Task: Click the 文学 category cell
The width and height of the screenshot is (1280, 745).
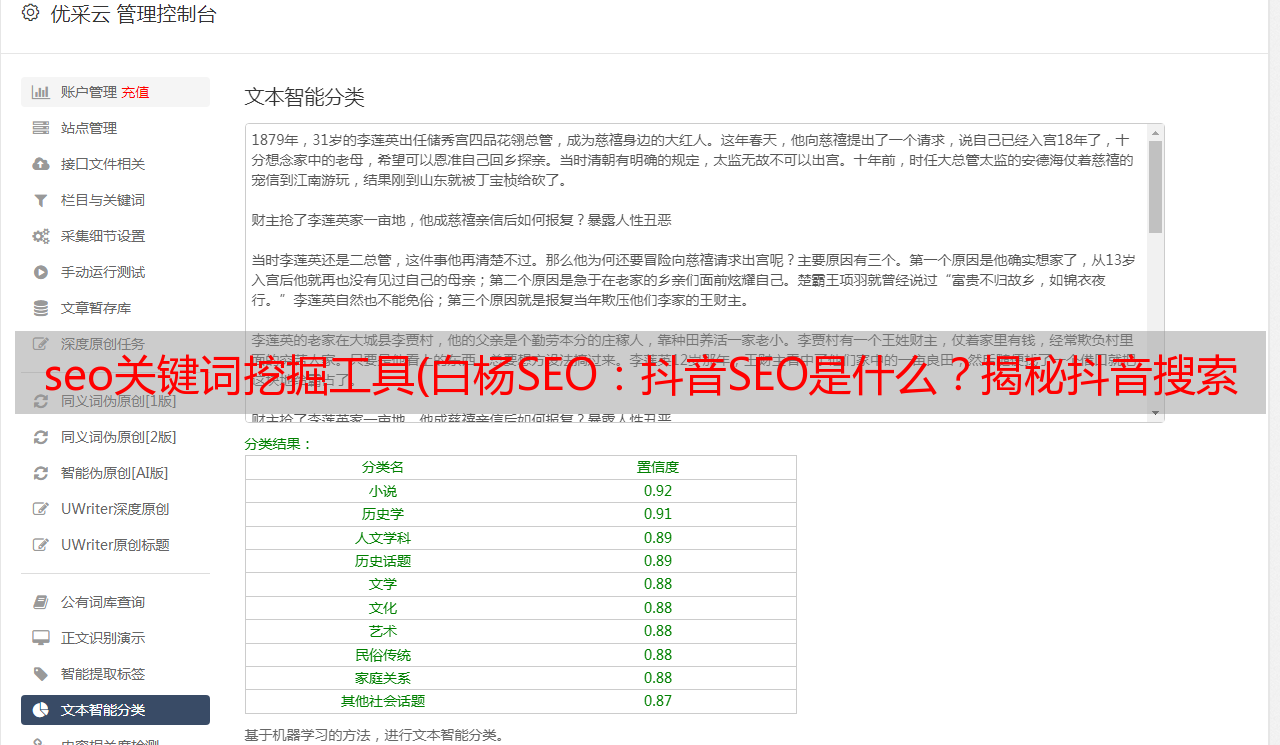Action: [x=383, y=584]
